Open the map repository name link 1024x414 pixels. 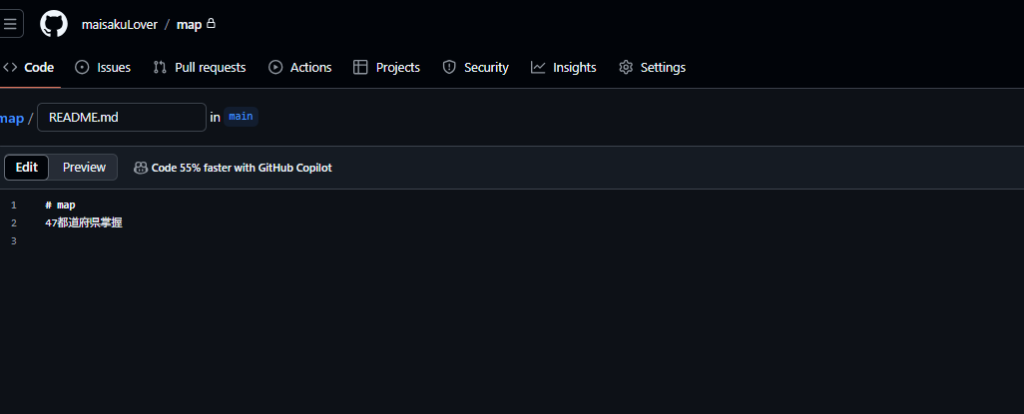point(189,25)
